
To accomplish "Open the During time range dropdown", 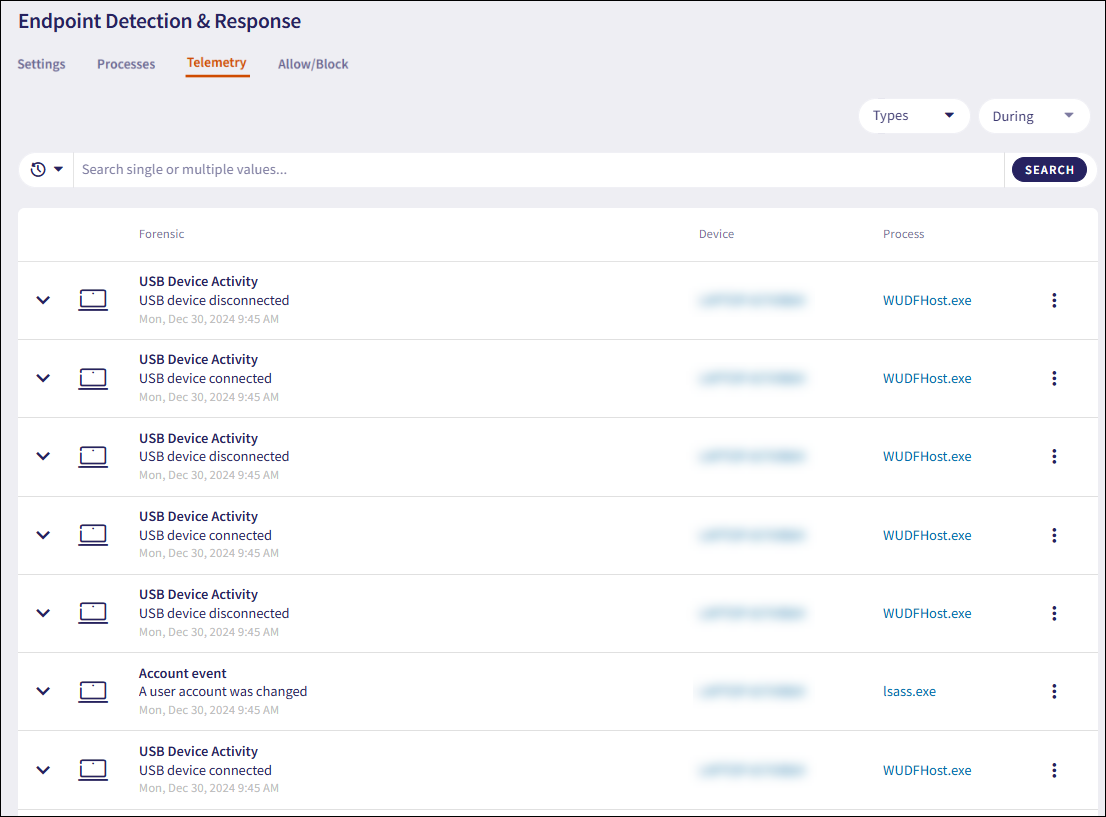I will pyautogui.click(x=1033, y=116).
